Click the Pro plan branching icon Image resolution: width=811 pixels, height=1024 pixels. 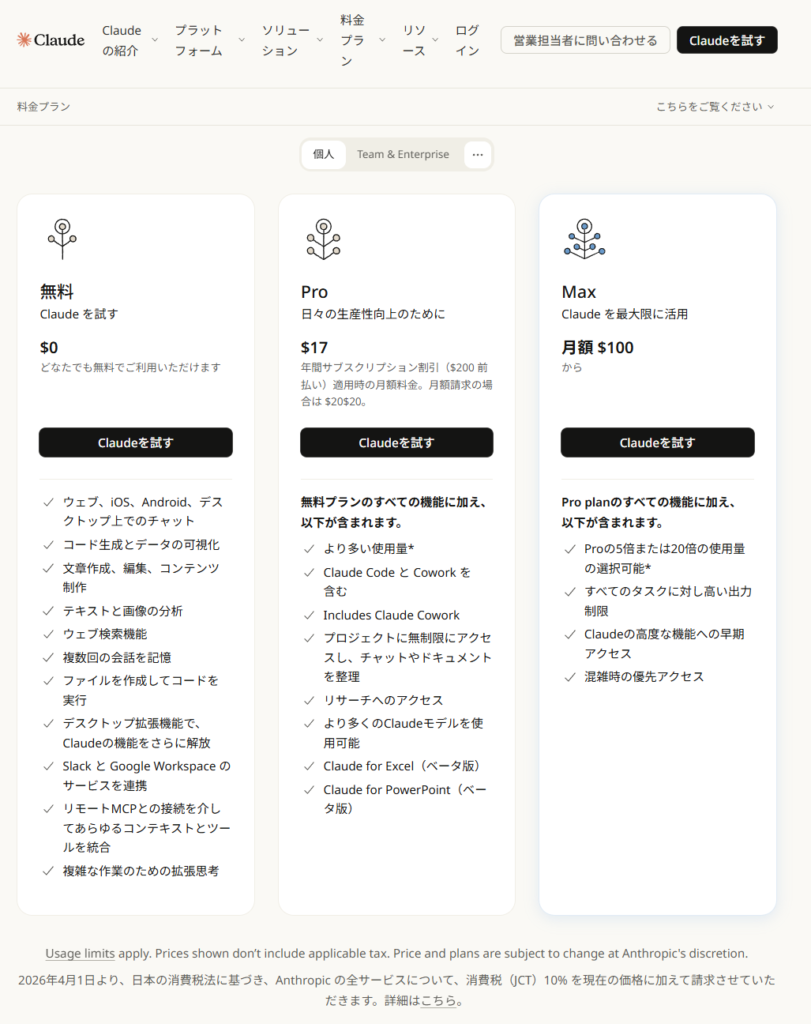point(323,239)
